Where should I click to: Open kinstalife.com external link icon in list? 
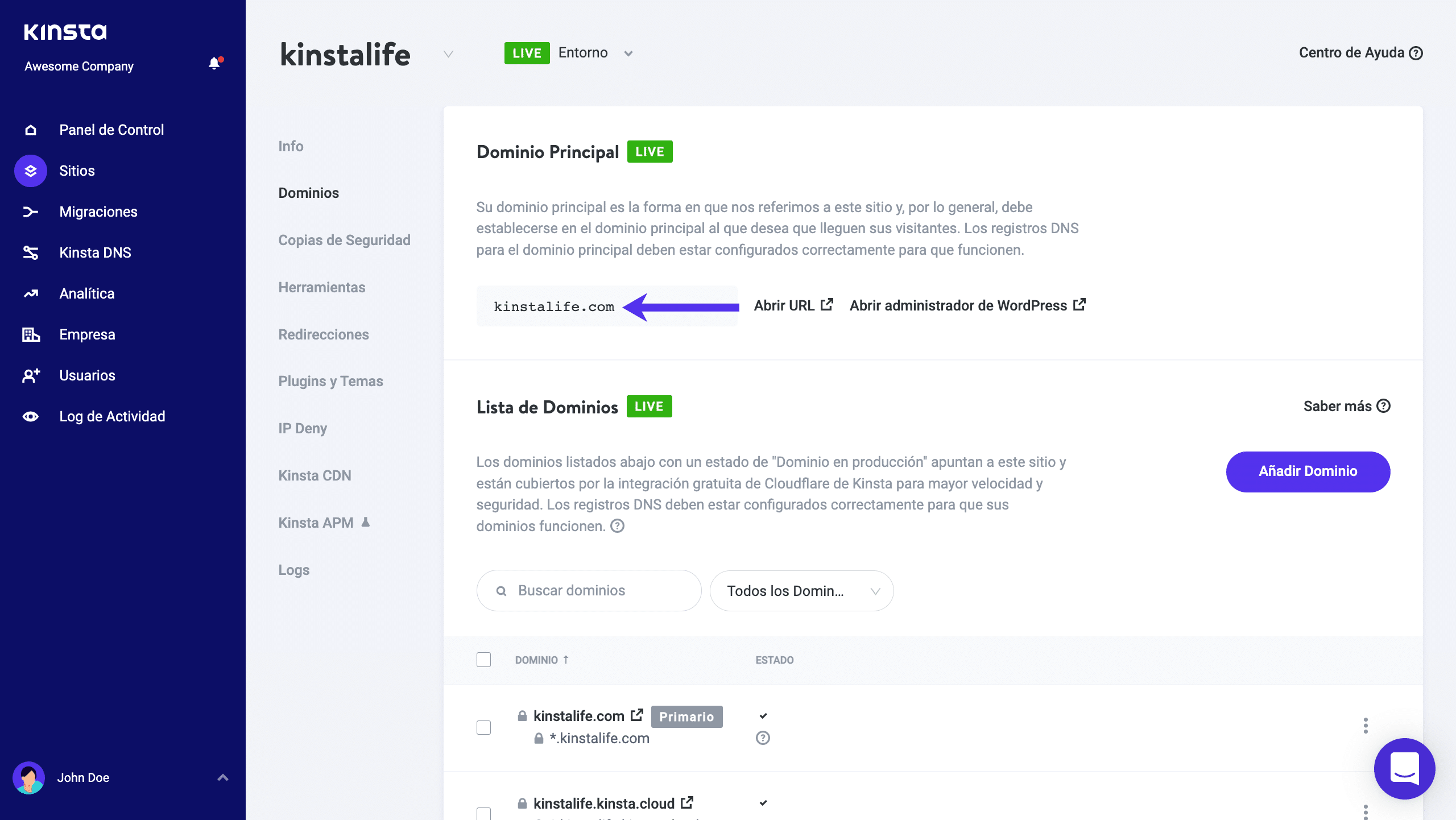click(x=637, y=715)
